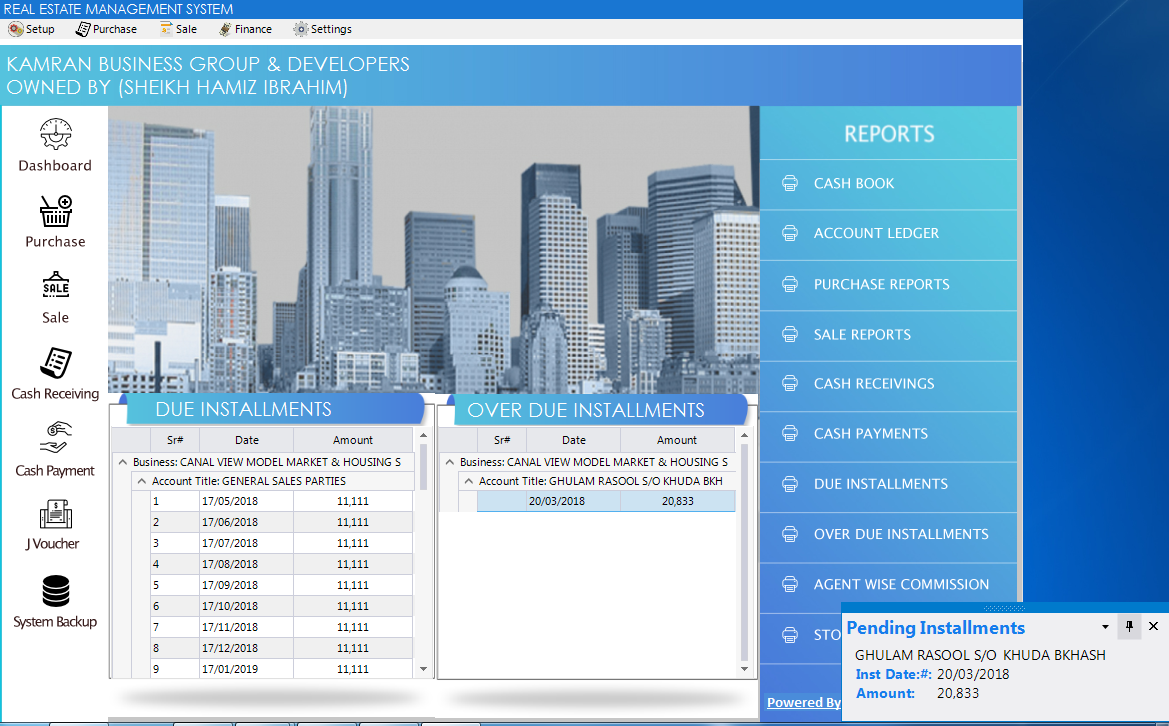This screenshot has width=1169, height=726.
Task: Close the Pending Installments popup
Action: [1153, 627]
